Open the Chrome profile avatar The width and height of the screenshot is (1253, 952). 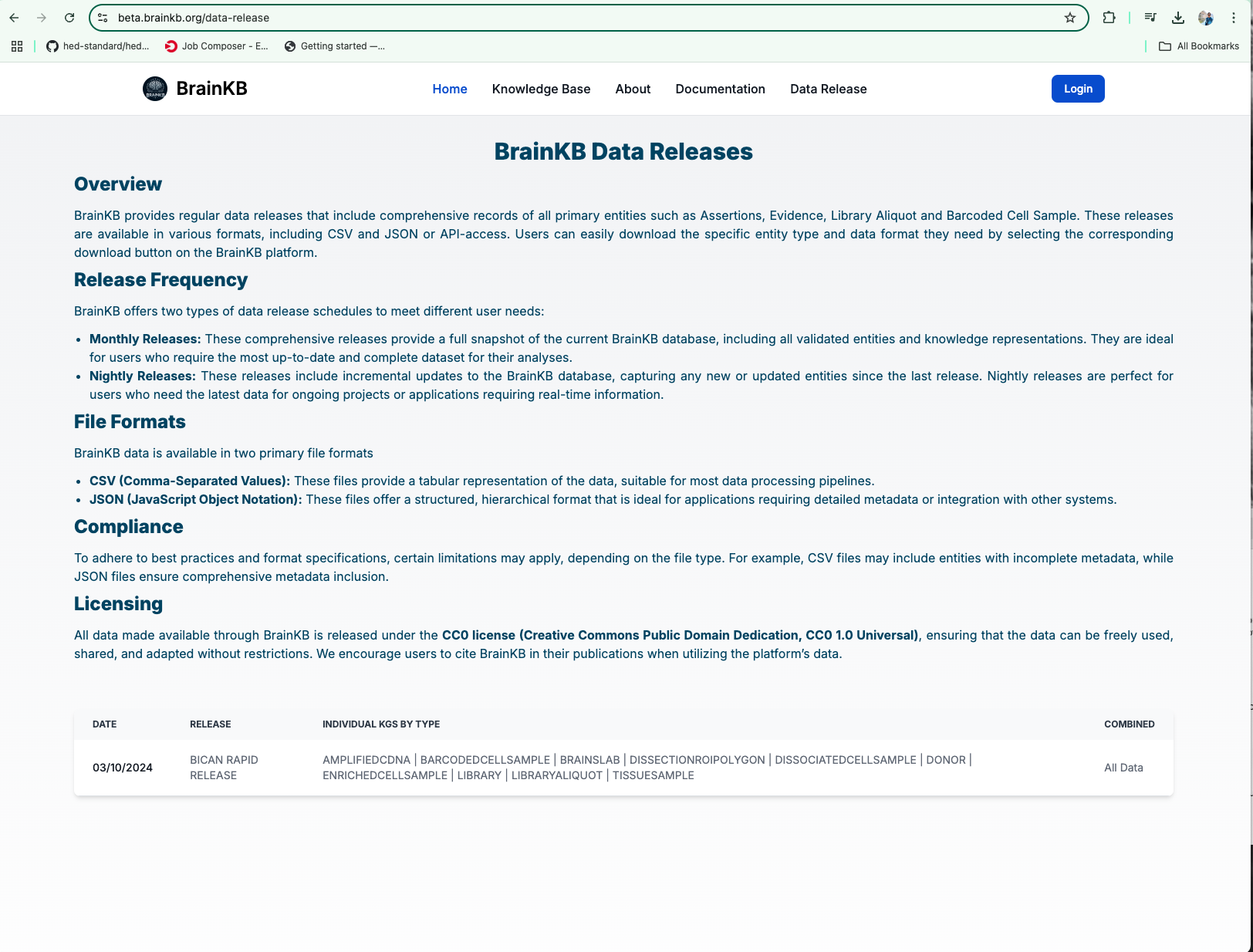[1206, 18]
